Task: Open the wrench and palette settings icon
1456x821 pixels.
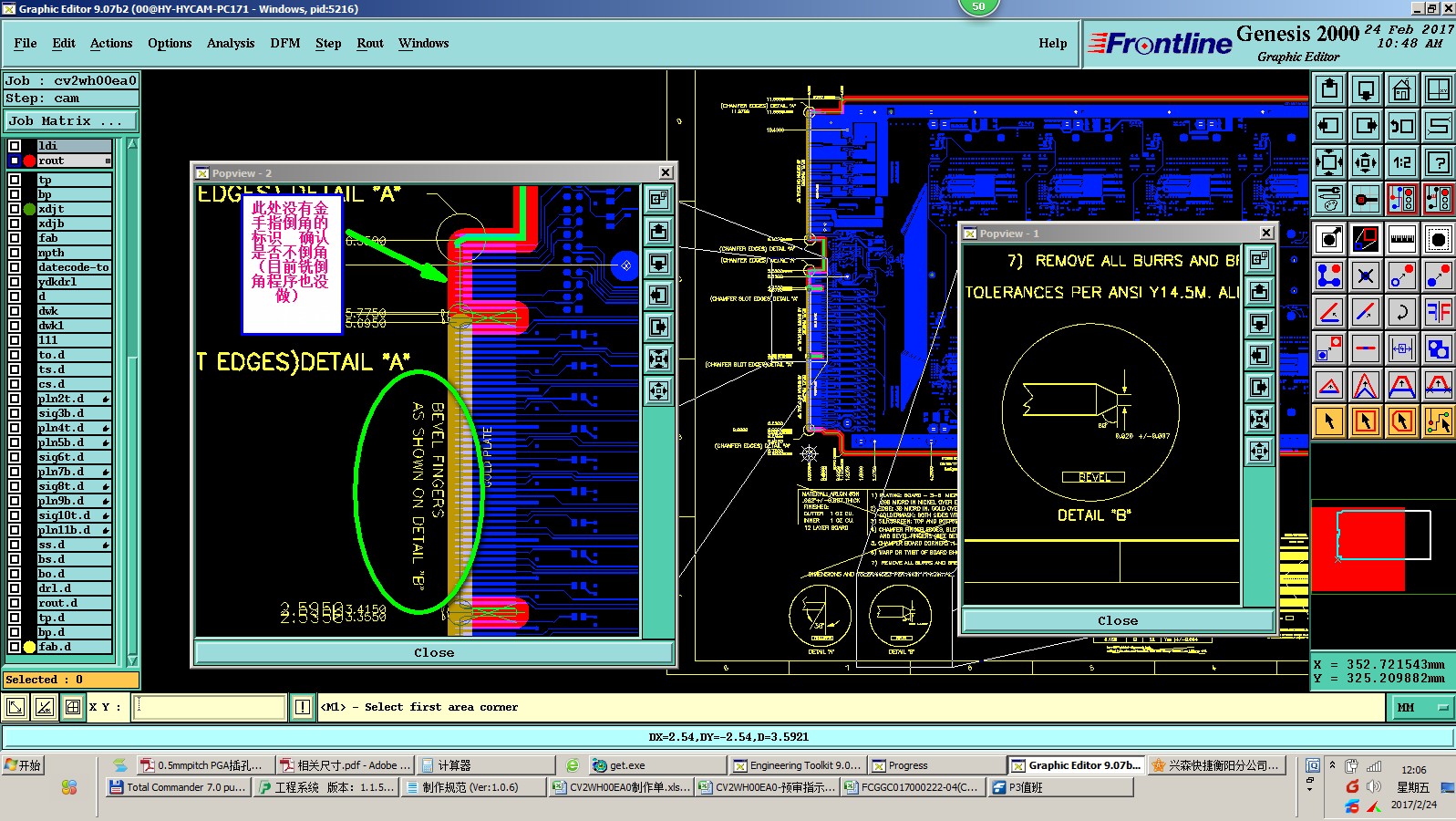Action: [1329, 199]
